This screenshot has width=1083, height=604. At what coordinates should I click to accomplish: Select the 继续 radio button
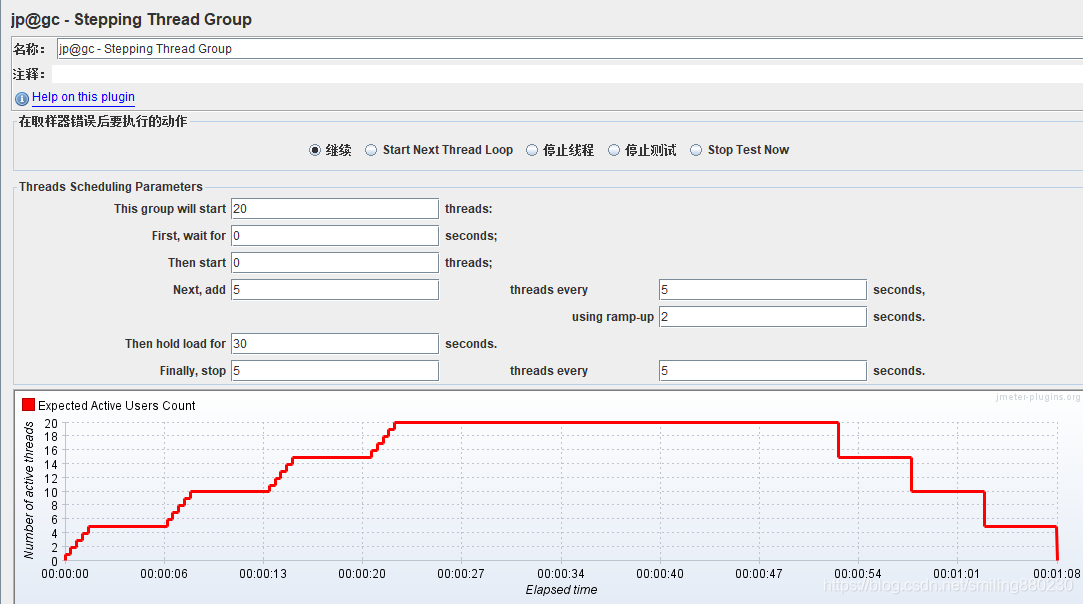coord(315,150)
